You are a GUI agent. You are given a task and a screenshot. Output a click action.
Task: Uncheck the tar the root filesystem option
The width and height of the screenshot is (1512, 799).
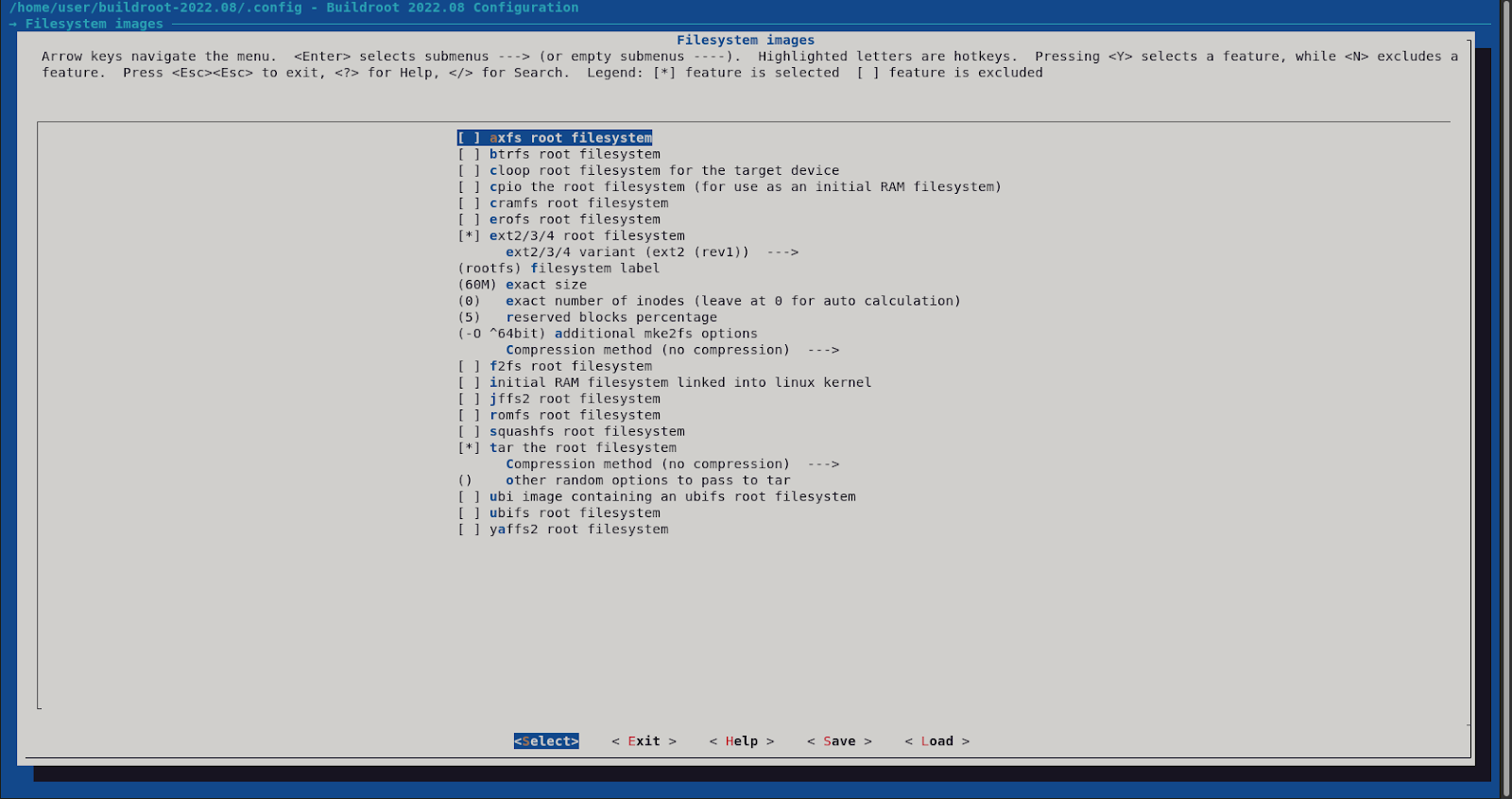pyautogui.click(x=470, y=448)
